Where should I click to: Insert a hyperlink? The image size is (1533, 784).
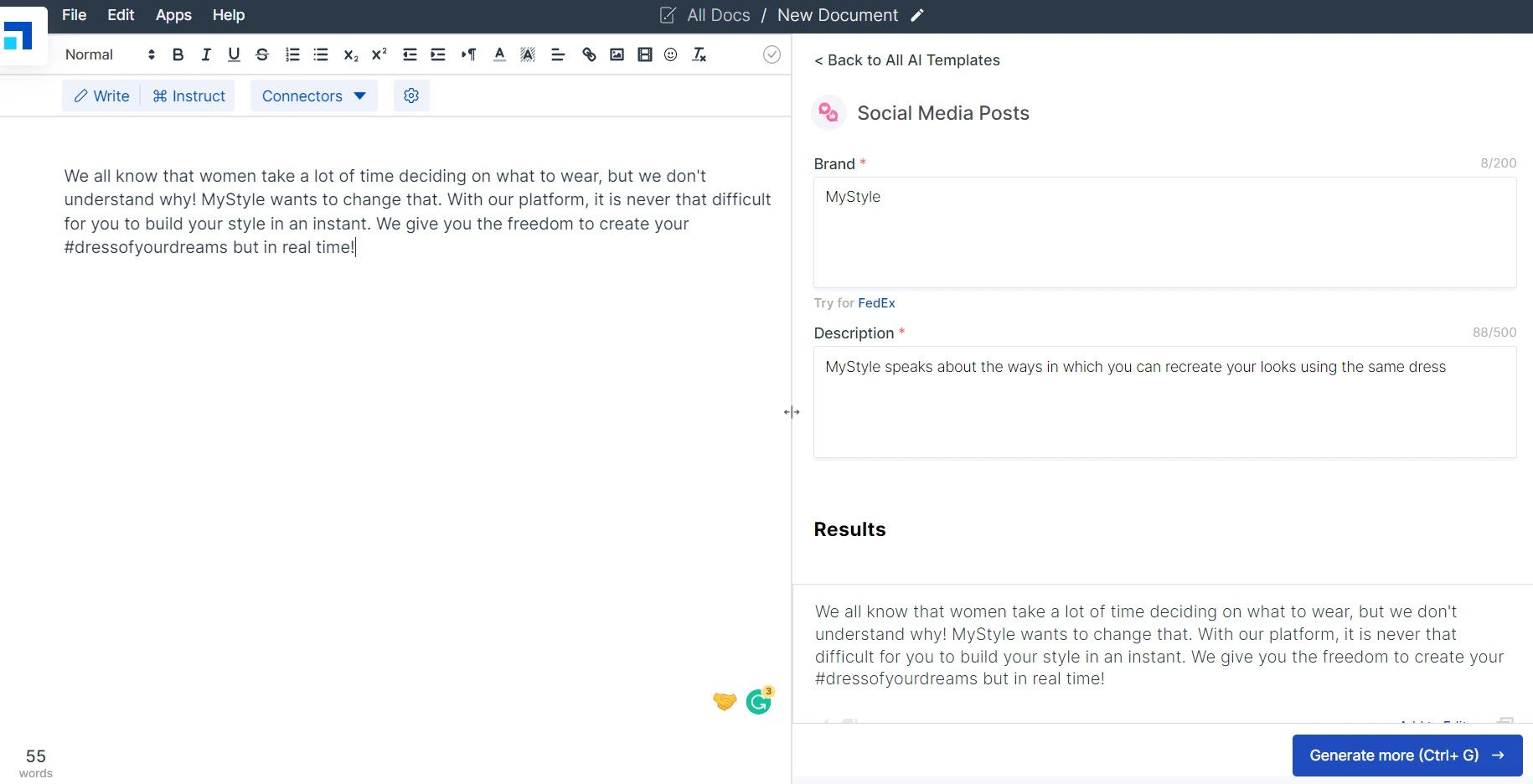[589, 54]
